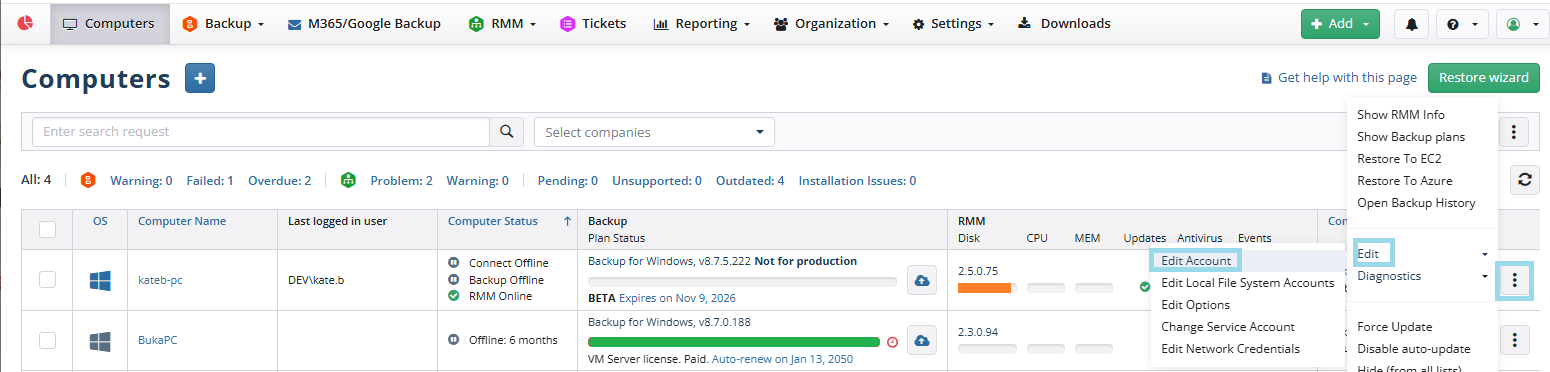
Task: Click Auto-renew on Jan 13, 2050 link
Action: coord(782,358)
